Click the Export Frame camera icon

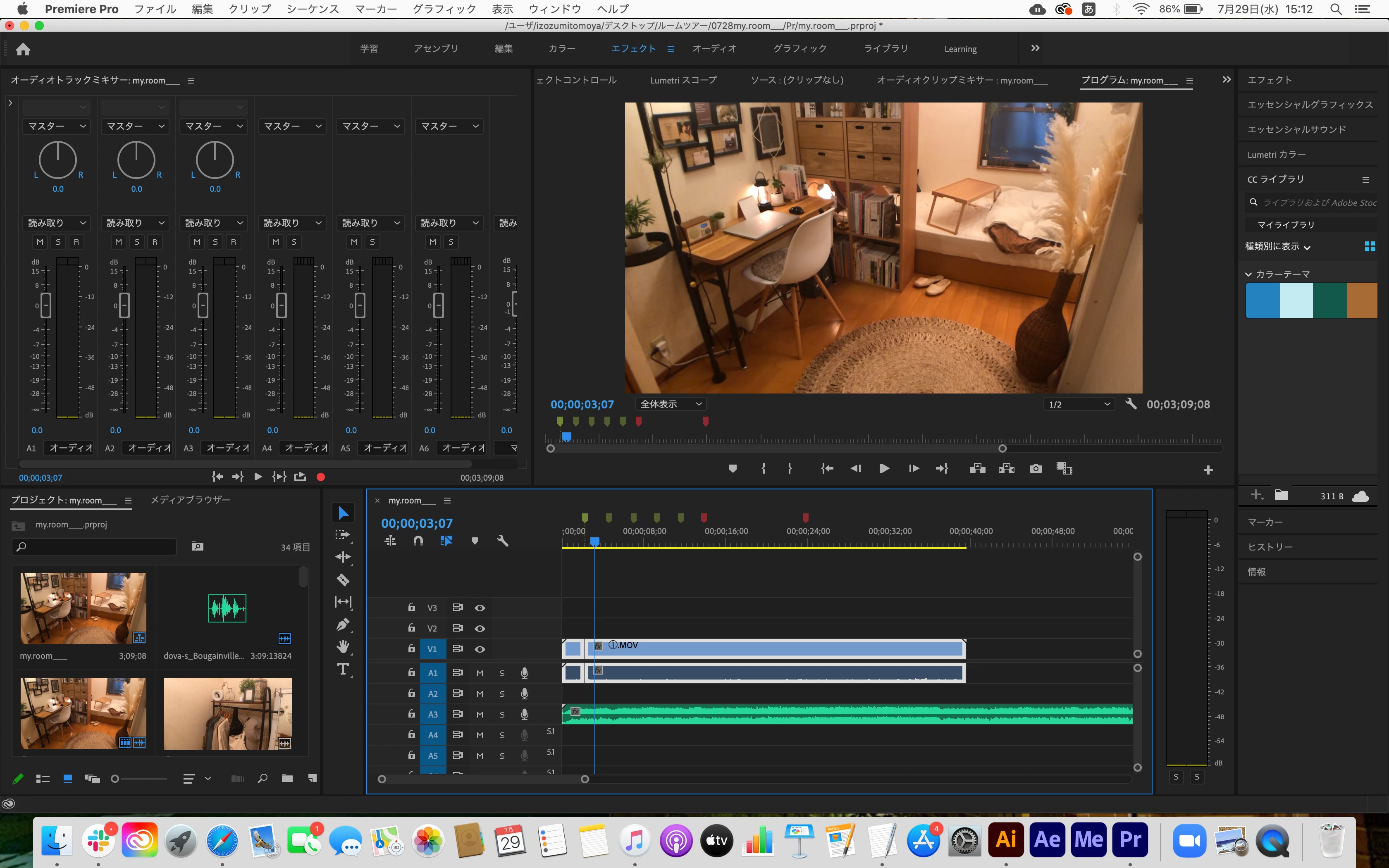[1036, 468]
